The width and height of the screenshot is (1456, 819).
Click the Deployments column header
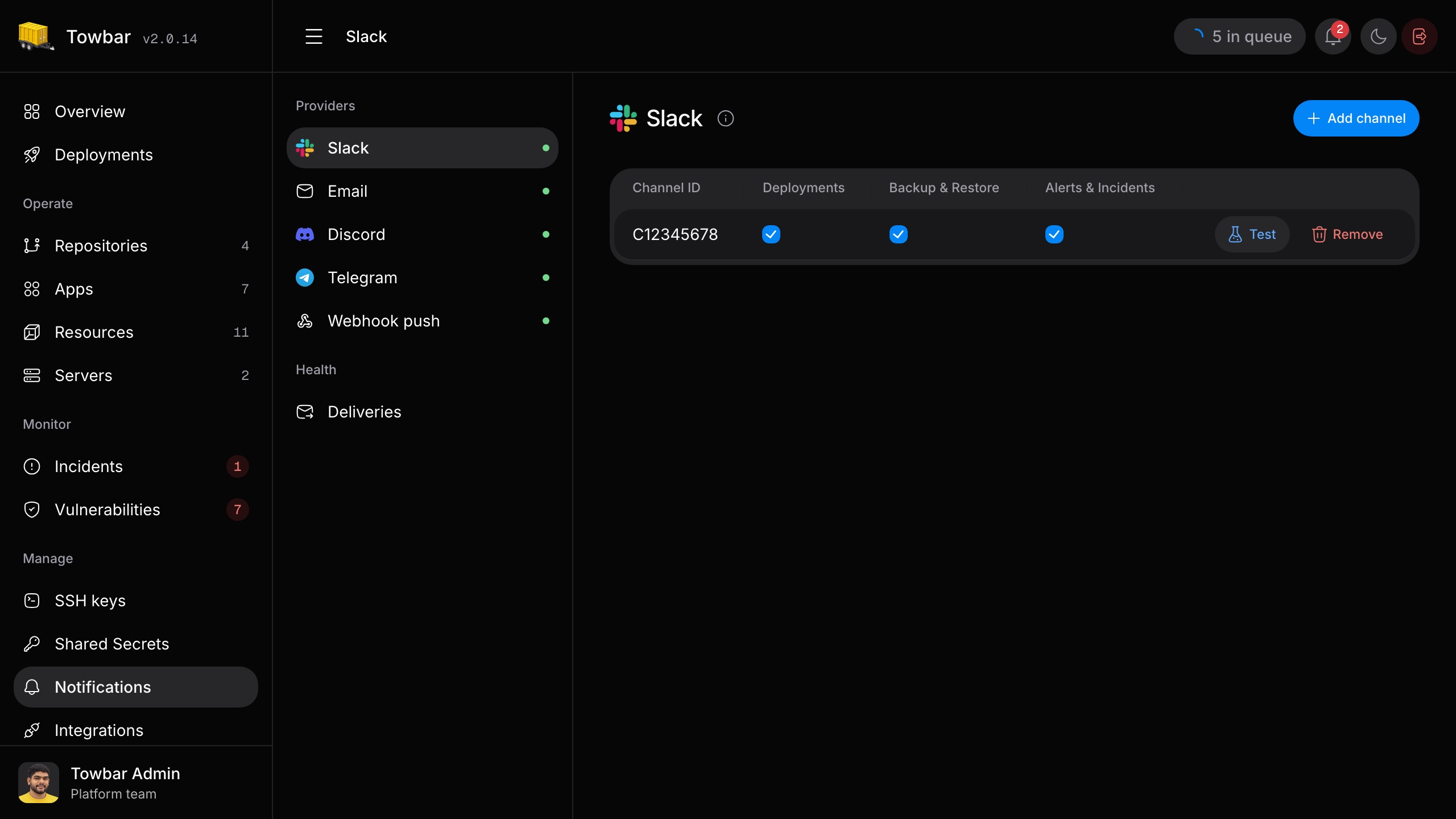(803, 188)
